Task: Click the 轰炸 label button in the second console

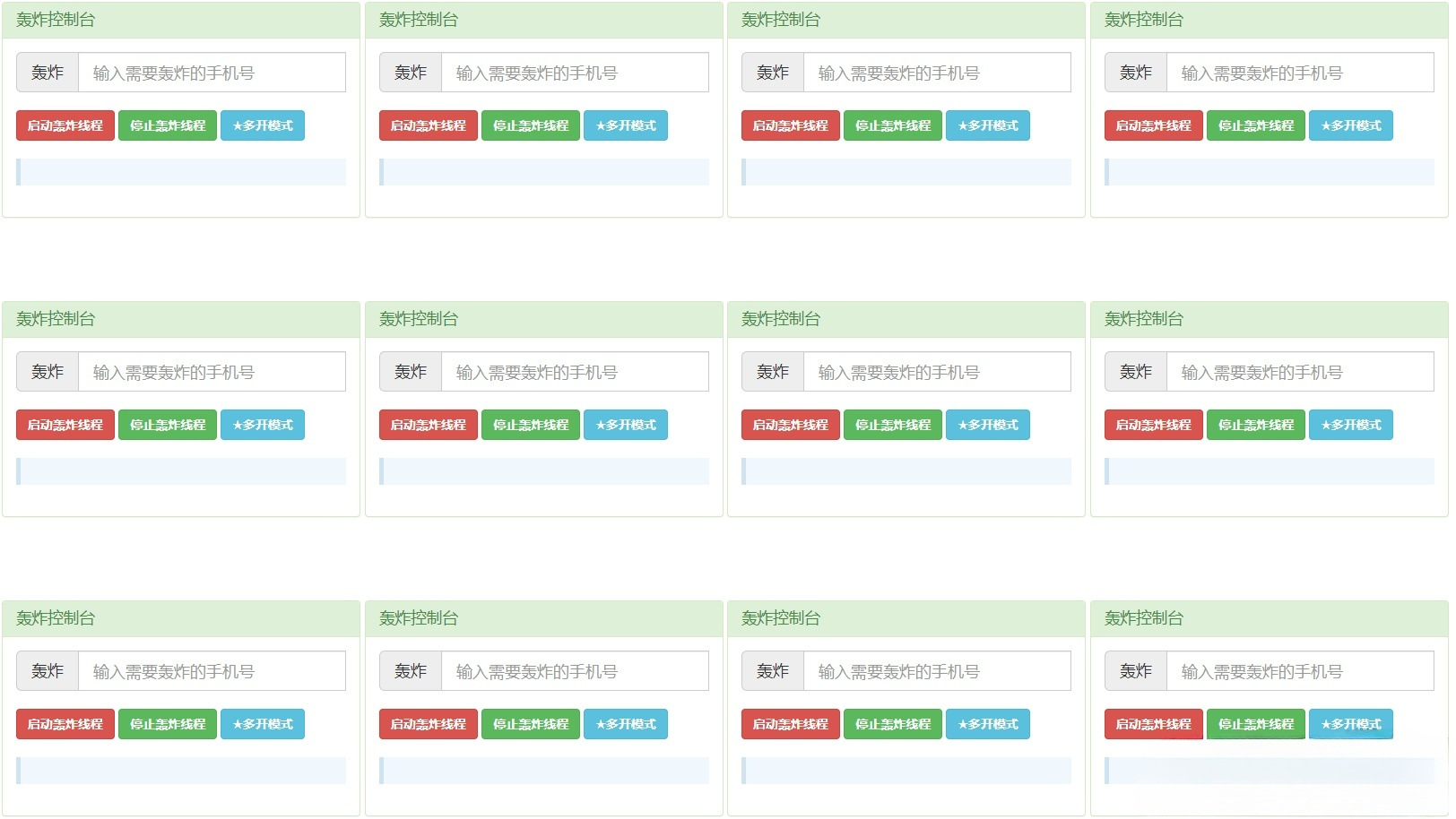Action: coord(410,73)
